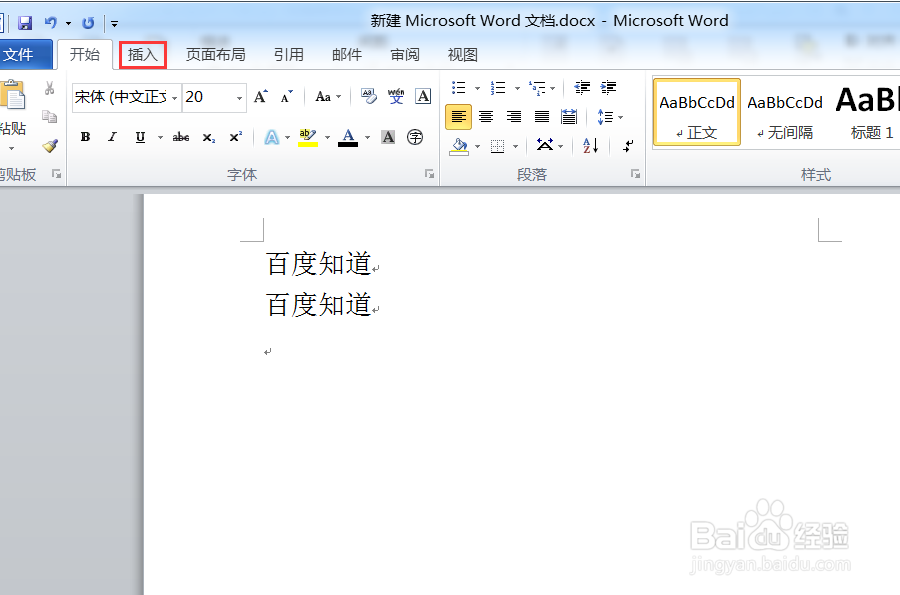Open the Line Spacing dropdown

click(x=610, y=117)
